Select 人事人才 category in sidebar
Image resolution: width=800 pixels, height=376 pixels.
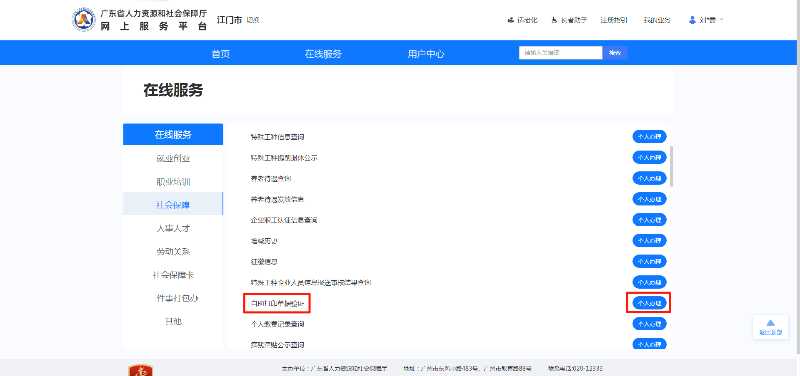click(173, 228)
